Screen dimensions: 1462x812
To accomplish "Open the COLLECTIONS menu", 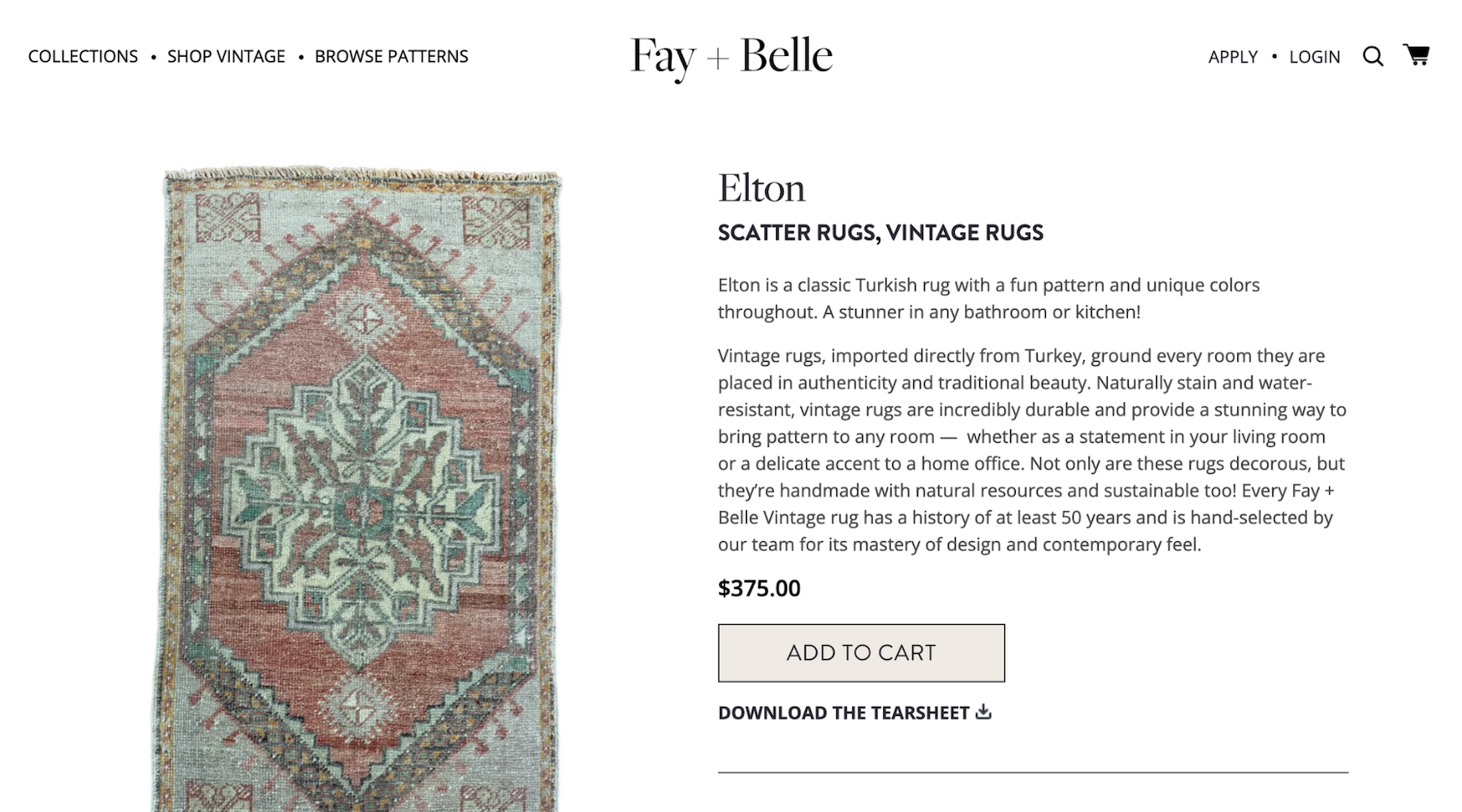I will [83, 56].
